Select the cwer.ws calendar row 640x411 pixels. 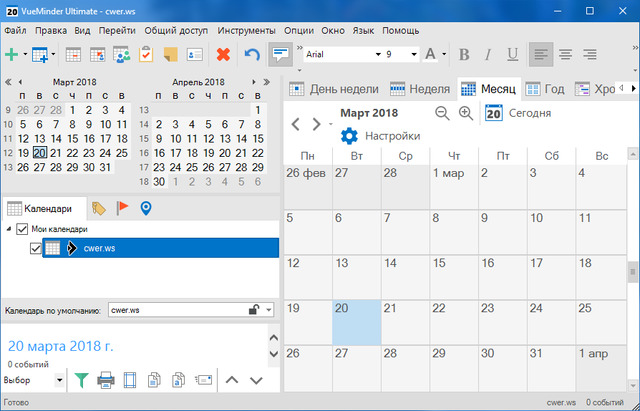(x=161, y=248)
